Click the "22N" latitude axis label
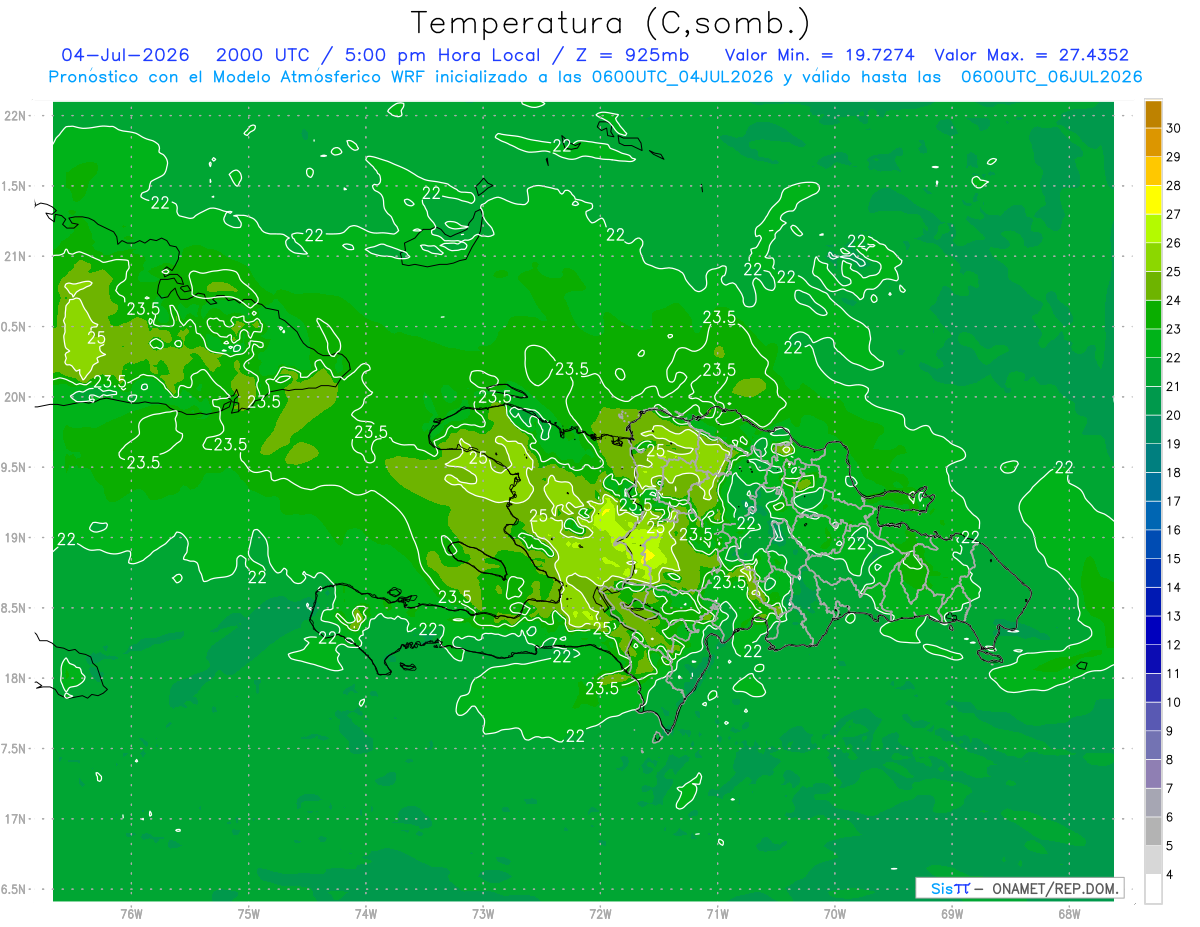The height and width of the screenshot is (927, 1200). tap(15, 116)
